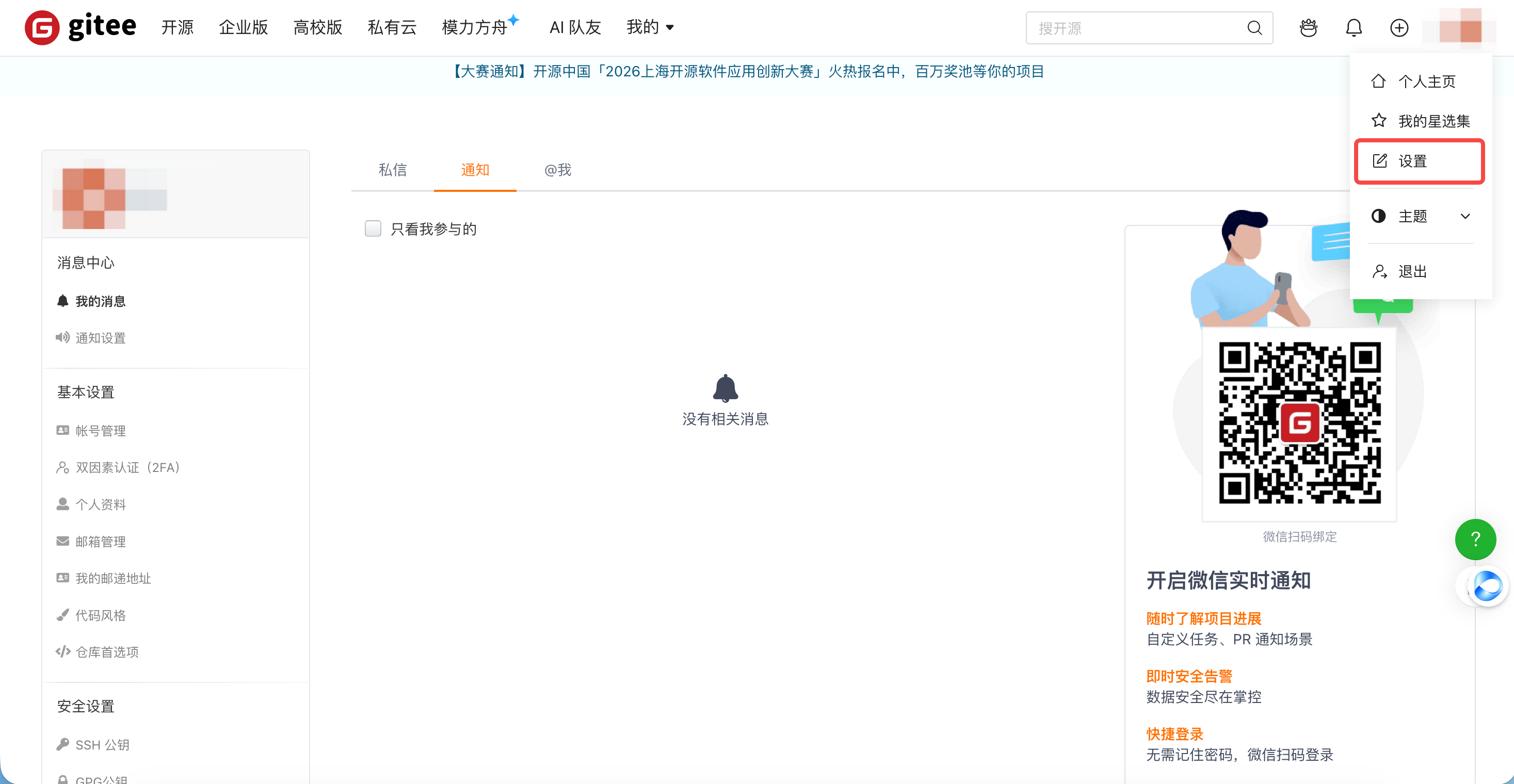Switch to the @我 tab
The image size is (1514, 784).
[558, 170]
